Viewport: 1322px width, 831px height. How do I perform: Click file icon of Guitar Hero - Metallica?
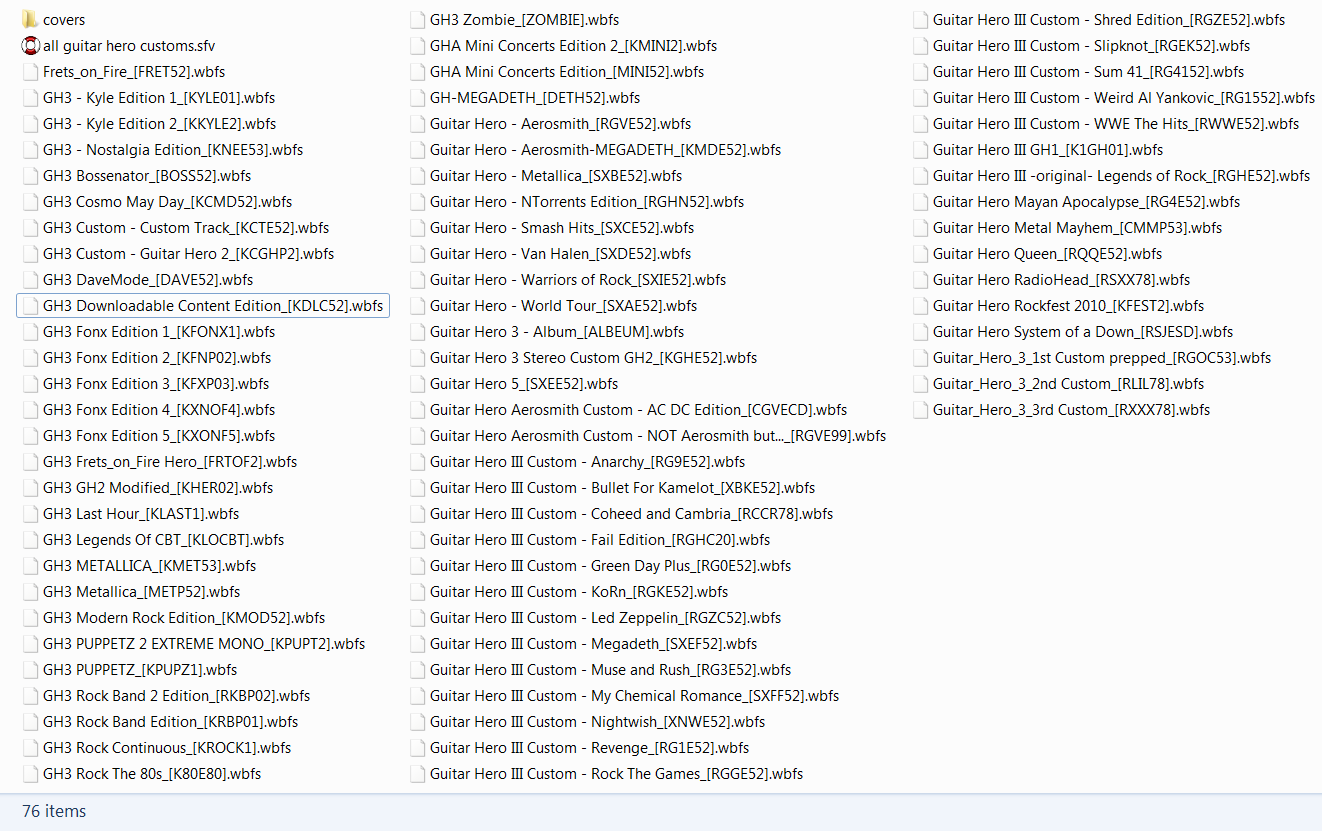(417, 176)
